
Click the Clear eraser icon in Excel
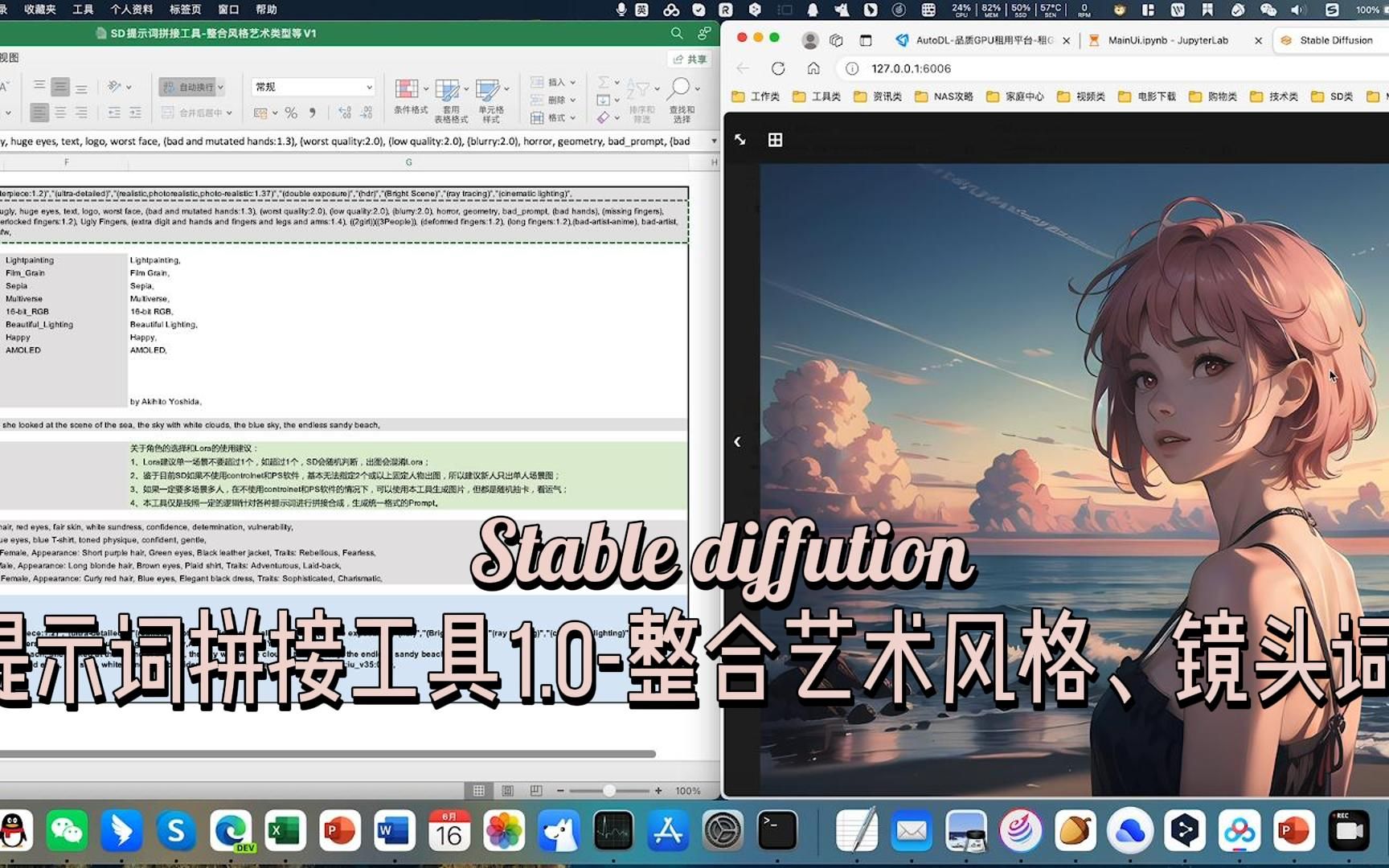[x=604, y=117]
